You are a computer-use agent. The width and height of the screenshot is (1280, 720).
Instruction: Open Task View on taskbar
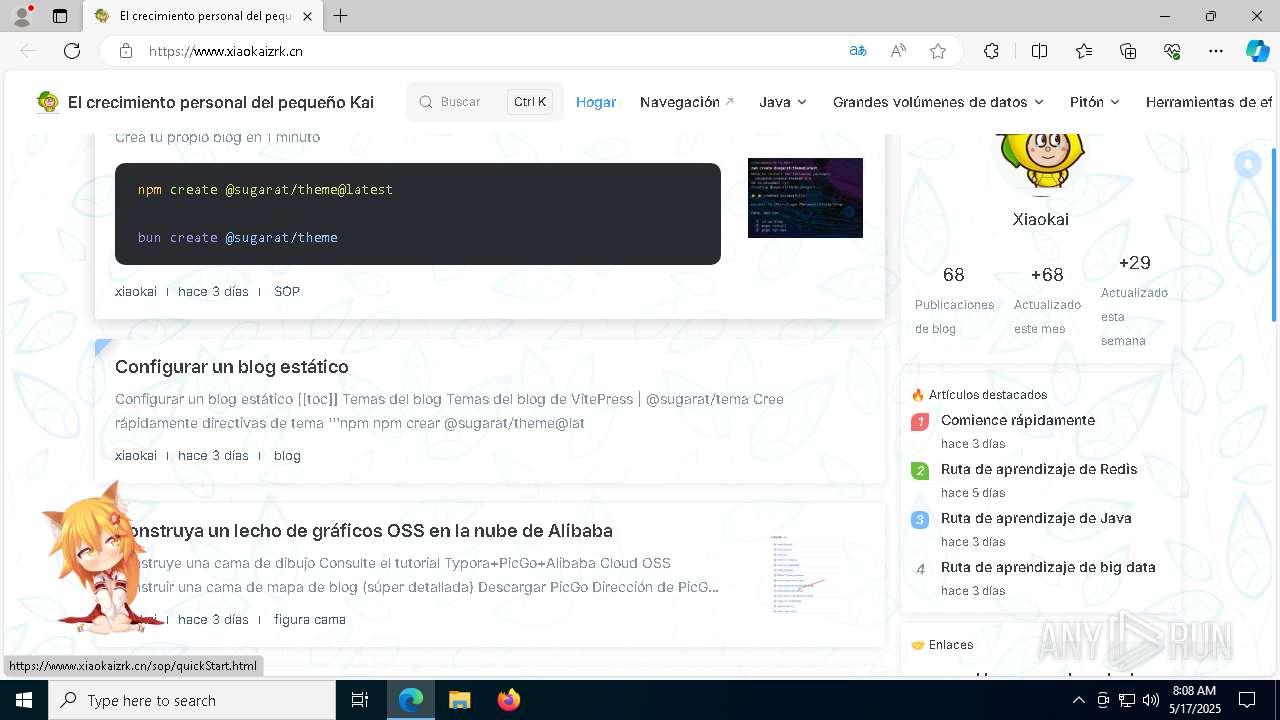[x=360, y=700]
